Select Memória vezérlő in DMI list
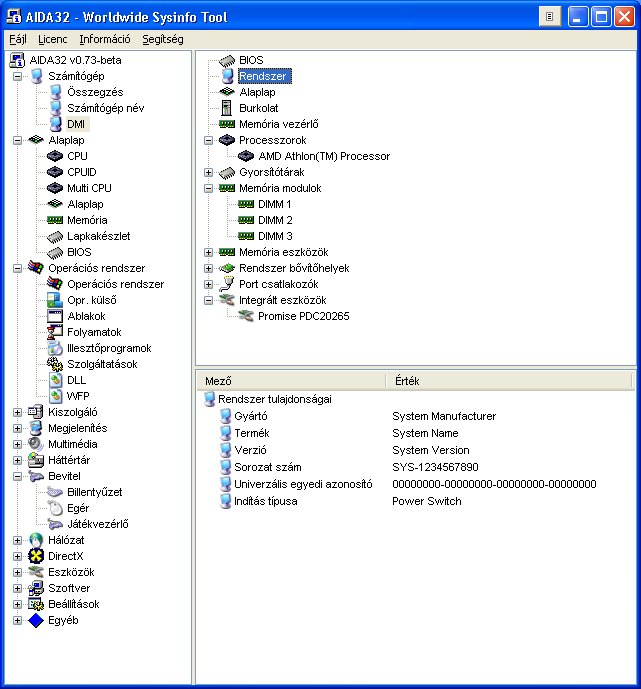The height and width of the screenshot is (689, 641). pos(279,124)
